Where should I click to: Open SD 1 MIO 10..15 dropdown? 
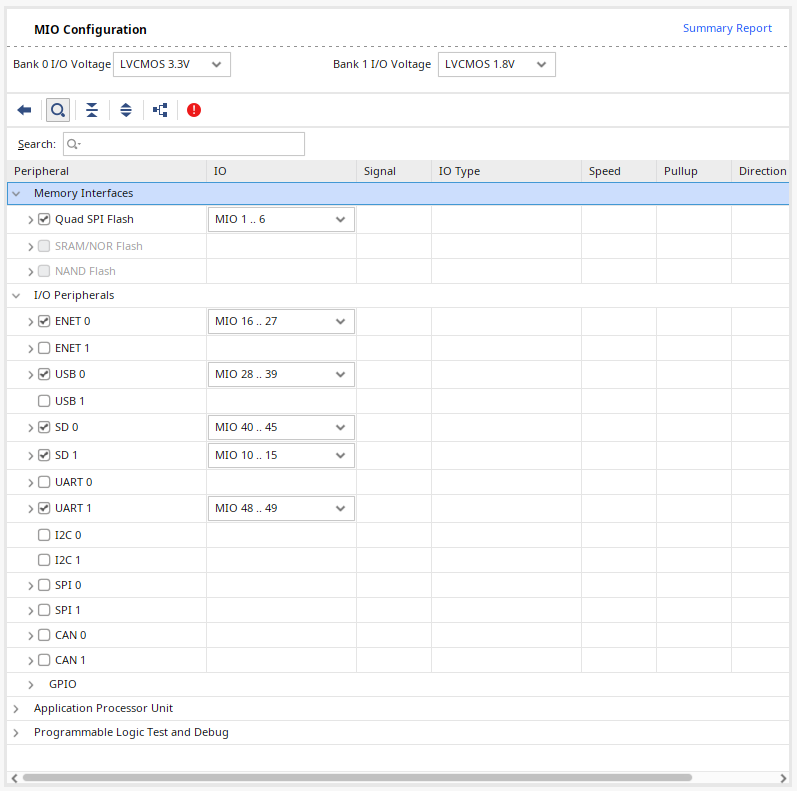pyautogui.click(x=281, y=455)
